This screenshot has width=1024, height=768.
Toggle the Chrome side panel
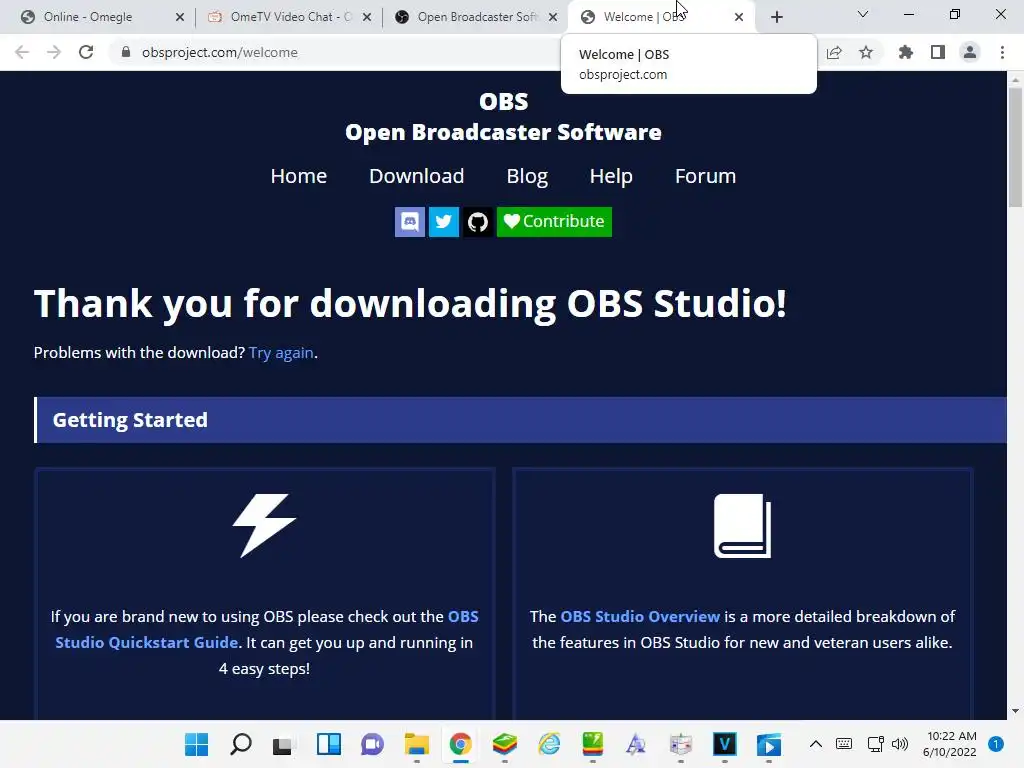[x=938, y=52]
